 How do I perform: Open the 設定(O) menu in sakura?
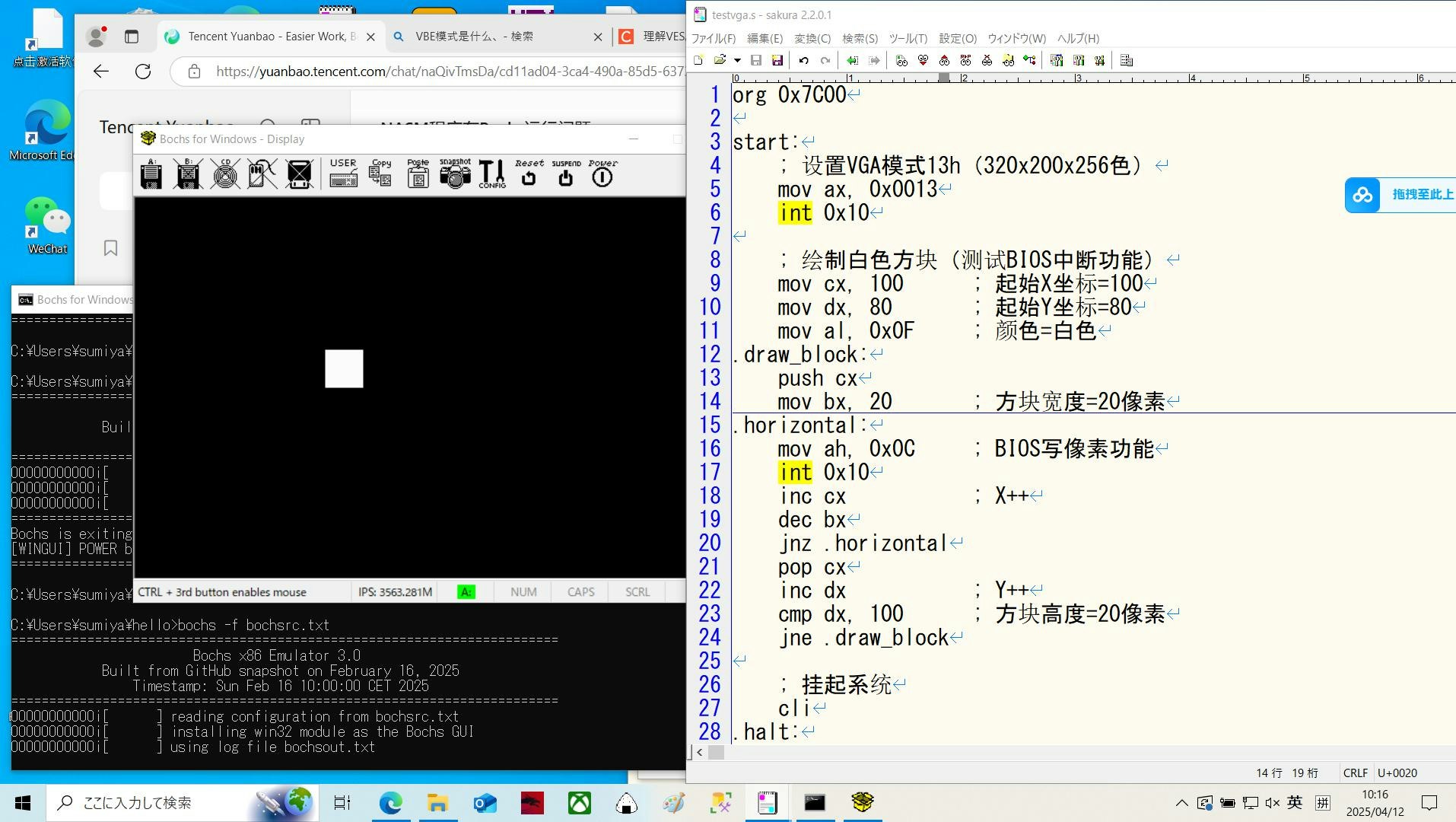point(957,38)
